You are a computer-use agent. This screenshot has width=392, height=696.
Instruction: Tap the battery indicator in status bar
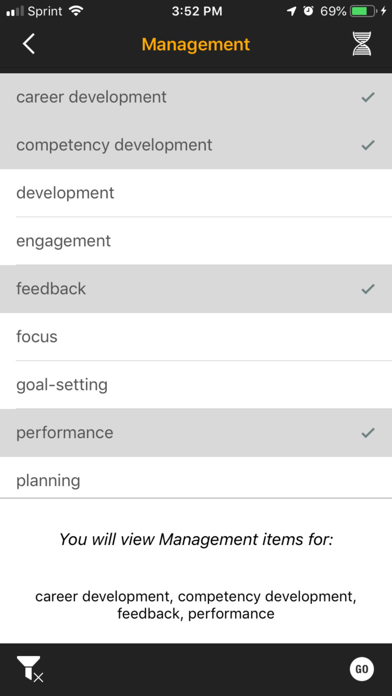pyautogui.click(x=362, y=11)
